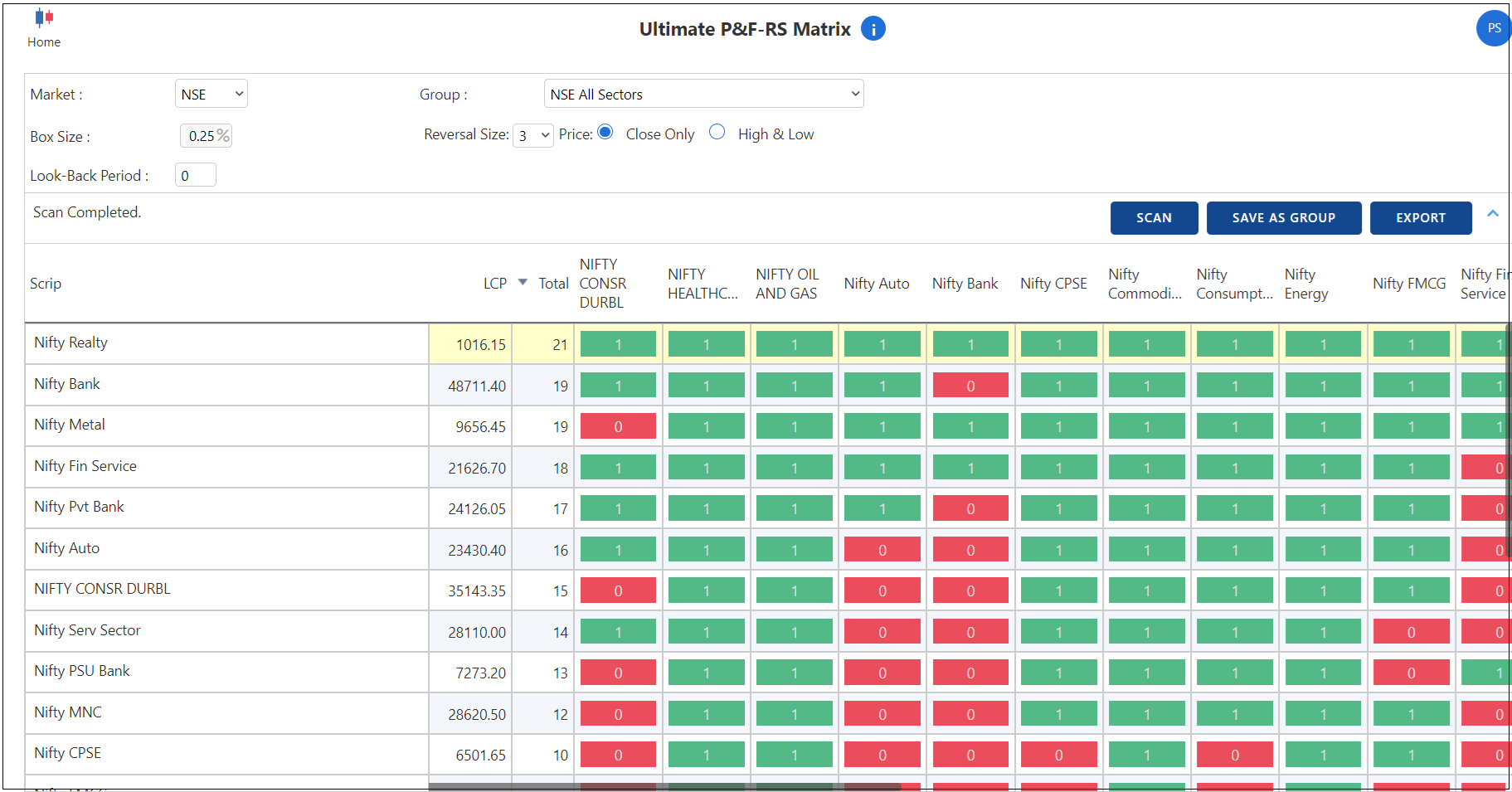Click red 0 cell Nifty Bank vs Nifty Bank
This screenshot has width=1512, height=792.
pos(970,386)
